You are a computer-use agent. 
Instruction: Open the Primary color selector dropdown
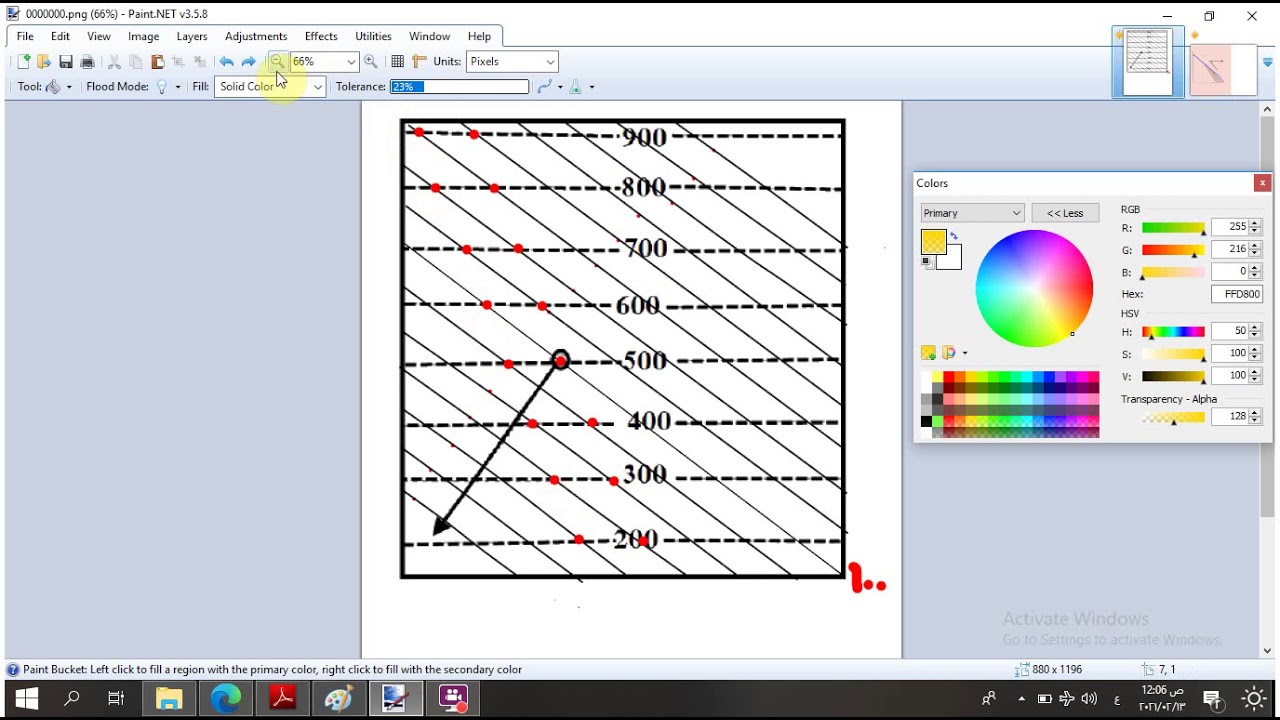[x=972, y=213]
